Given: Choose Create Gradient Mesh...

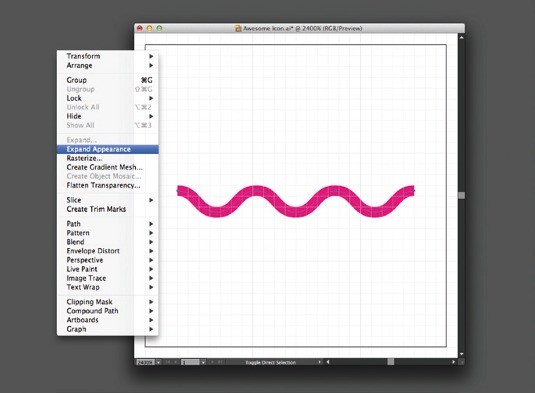Looking at the screenshot, I should pos(107,167).
